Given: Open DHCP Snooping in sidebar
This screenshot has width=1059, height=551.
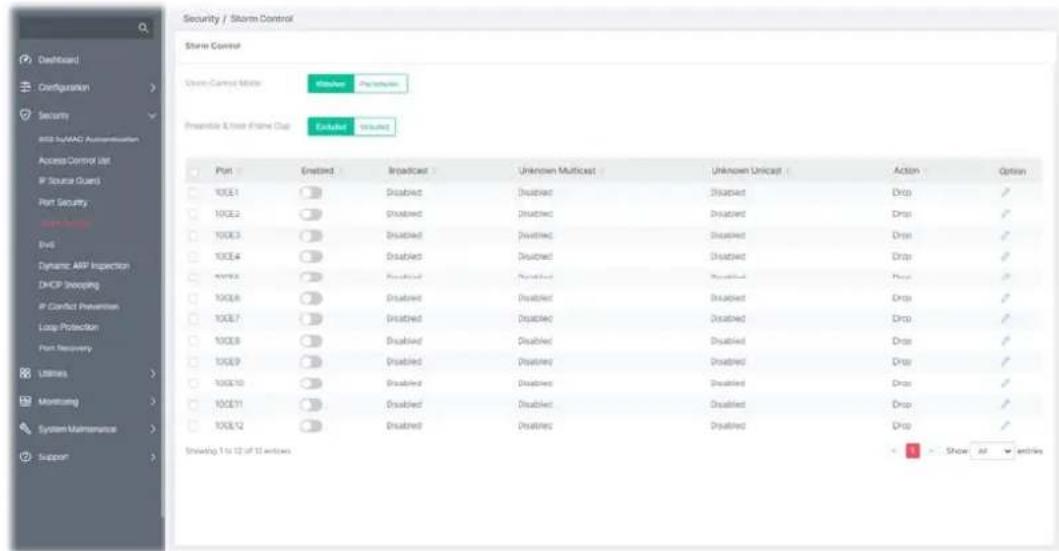Looking at the screenshot, I should [69, 285].
